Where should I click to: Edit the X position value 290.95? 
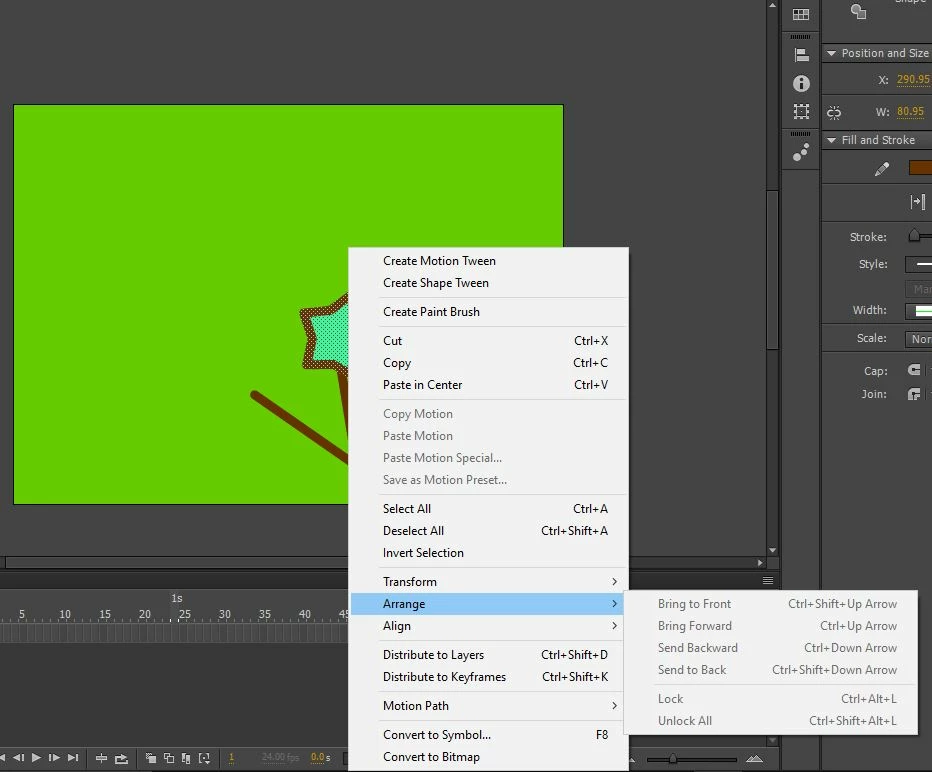tap(913, 79)
